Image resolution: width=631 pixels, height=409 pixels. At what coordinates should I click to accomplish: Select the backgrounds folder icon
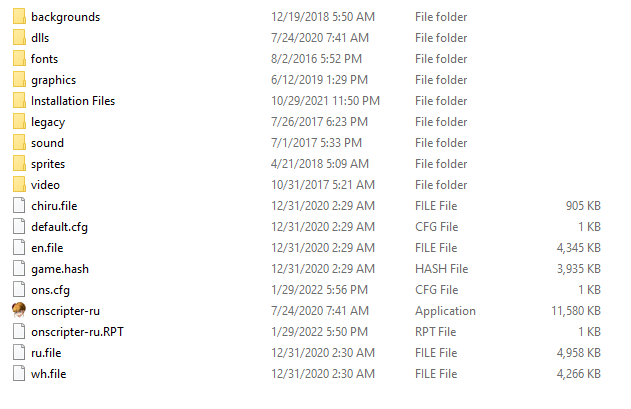(x=19, y=17)
